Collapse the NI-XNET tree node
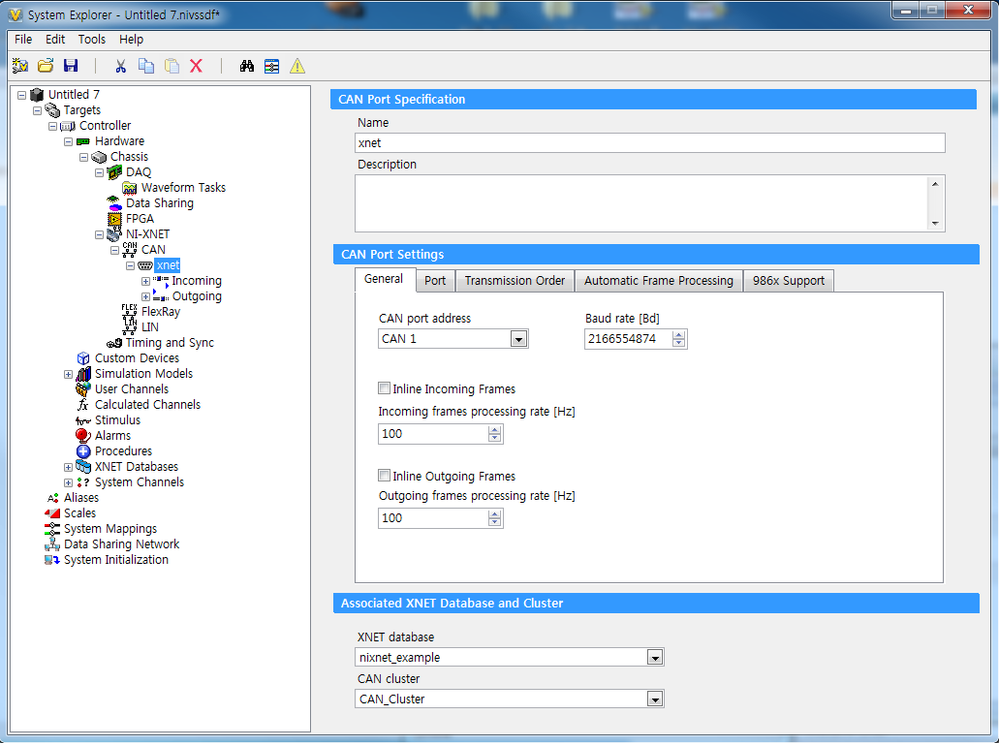 99,234
